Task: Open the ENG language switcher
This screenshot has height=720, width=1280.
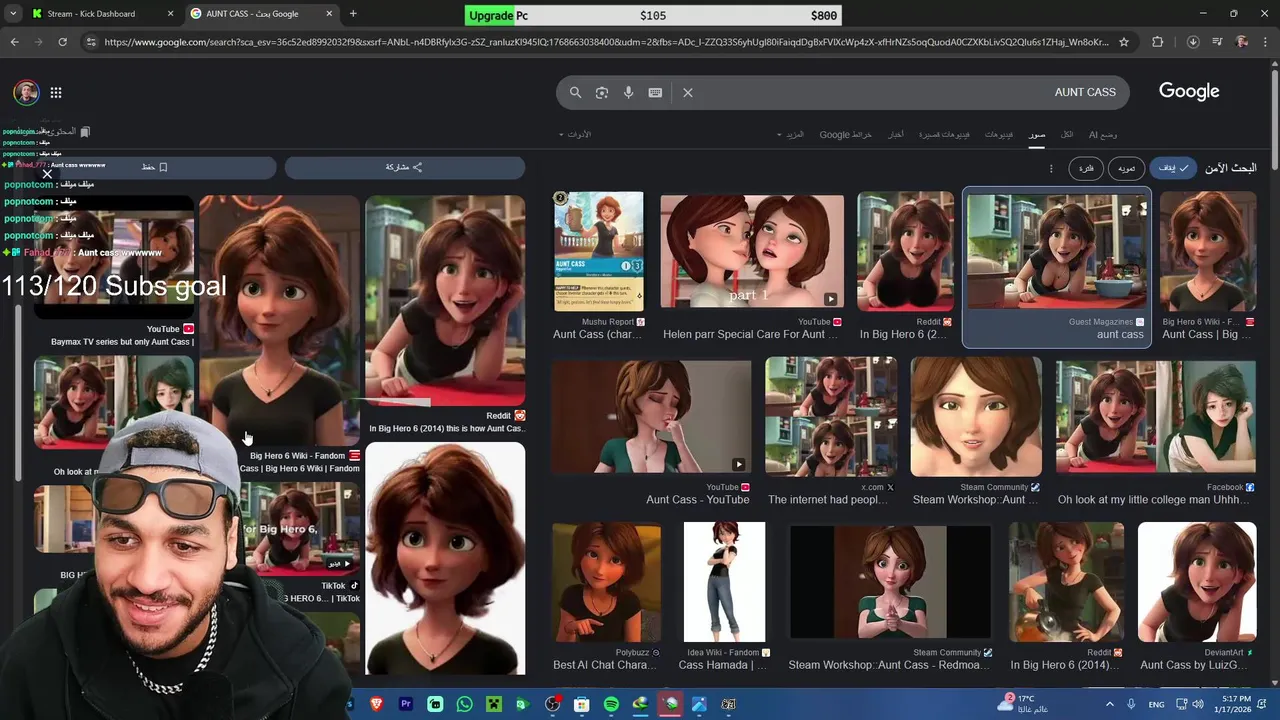Action: coord(1156,704)
